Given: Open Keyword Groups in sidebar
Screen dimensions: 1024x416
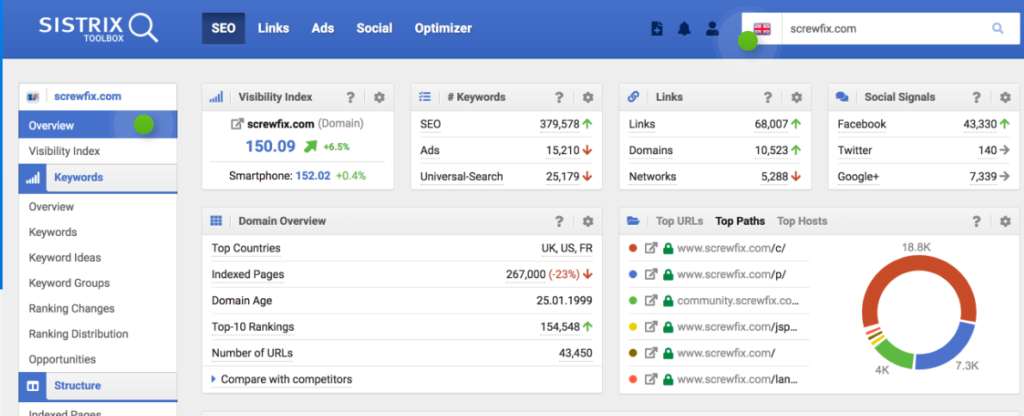Looking at the screenshot, I should [69, 283].
